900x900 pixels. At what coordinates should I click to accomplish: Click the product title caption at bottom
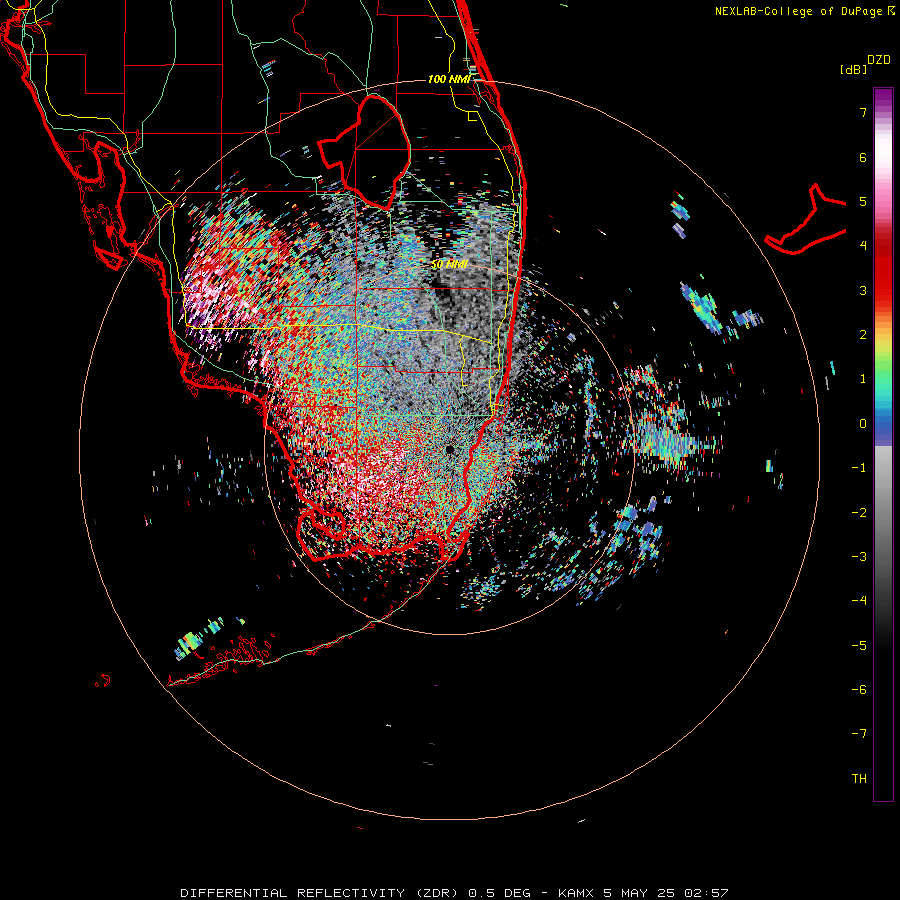tap(454, 893)
